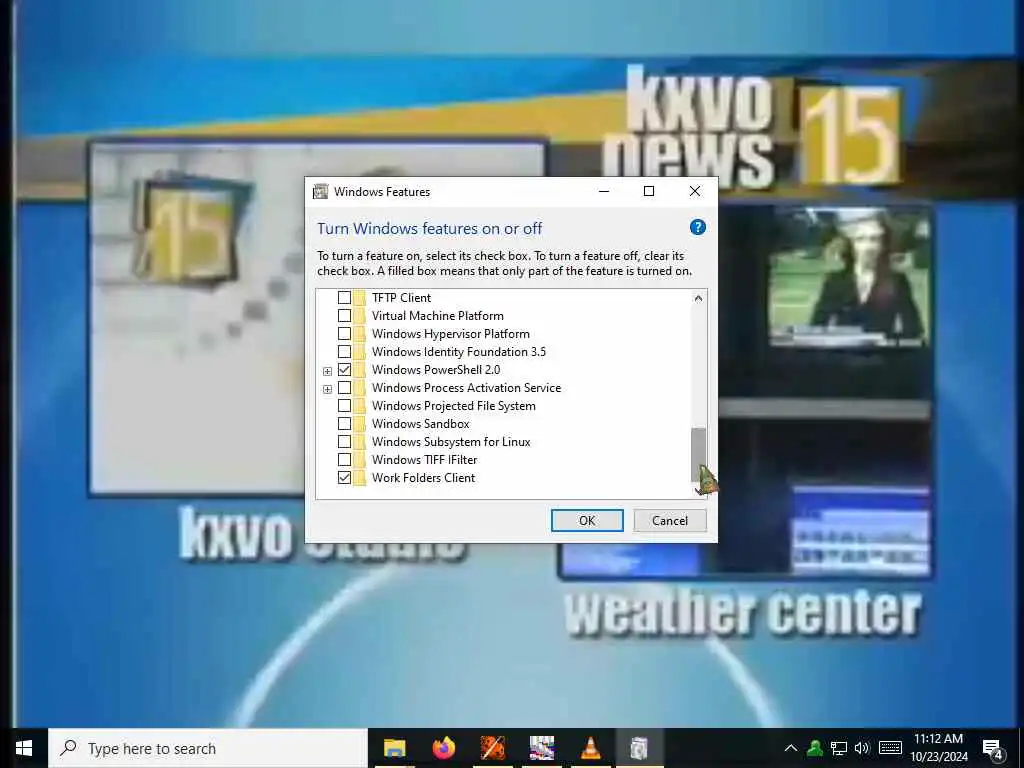Open the taskbar clock showing 11:12 AM
The image size is (1024, 768).
pyautogui.click(x=938, y=748)
